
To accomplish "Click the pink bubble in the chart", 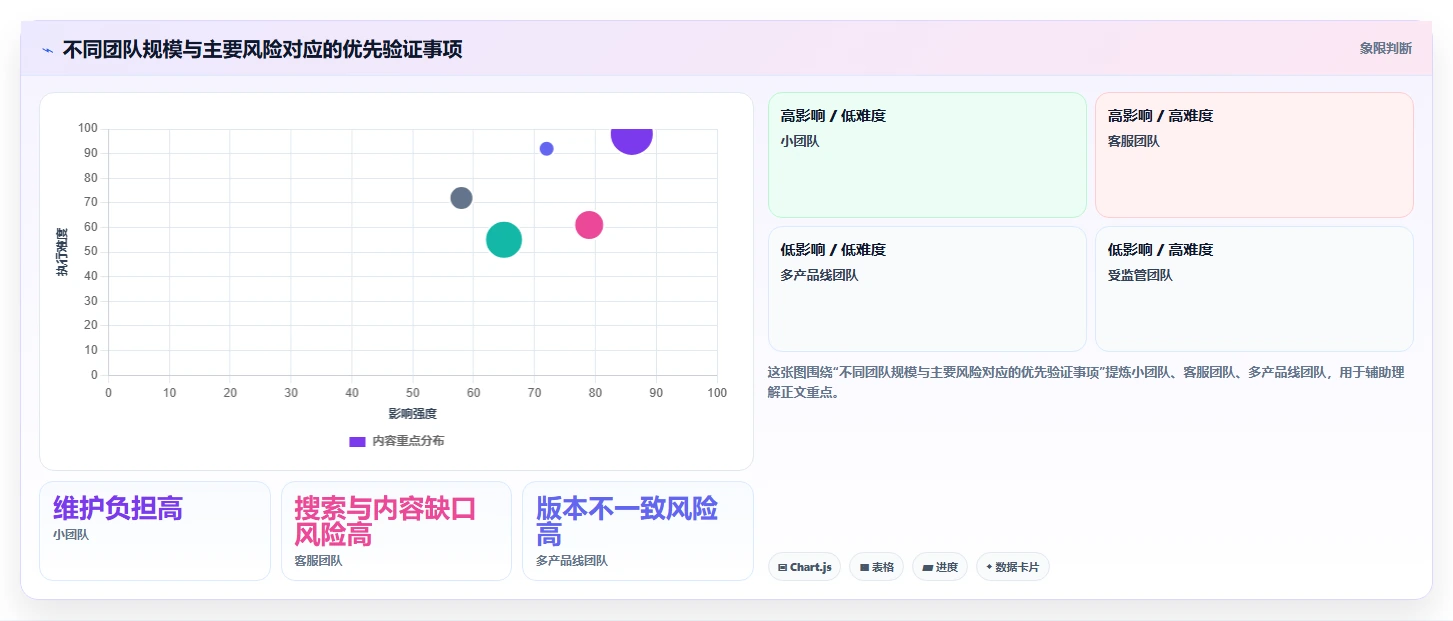I will pos(589,225).
